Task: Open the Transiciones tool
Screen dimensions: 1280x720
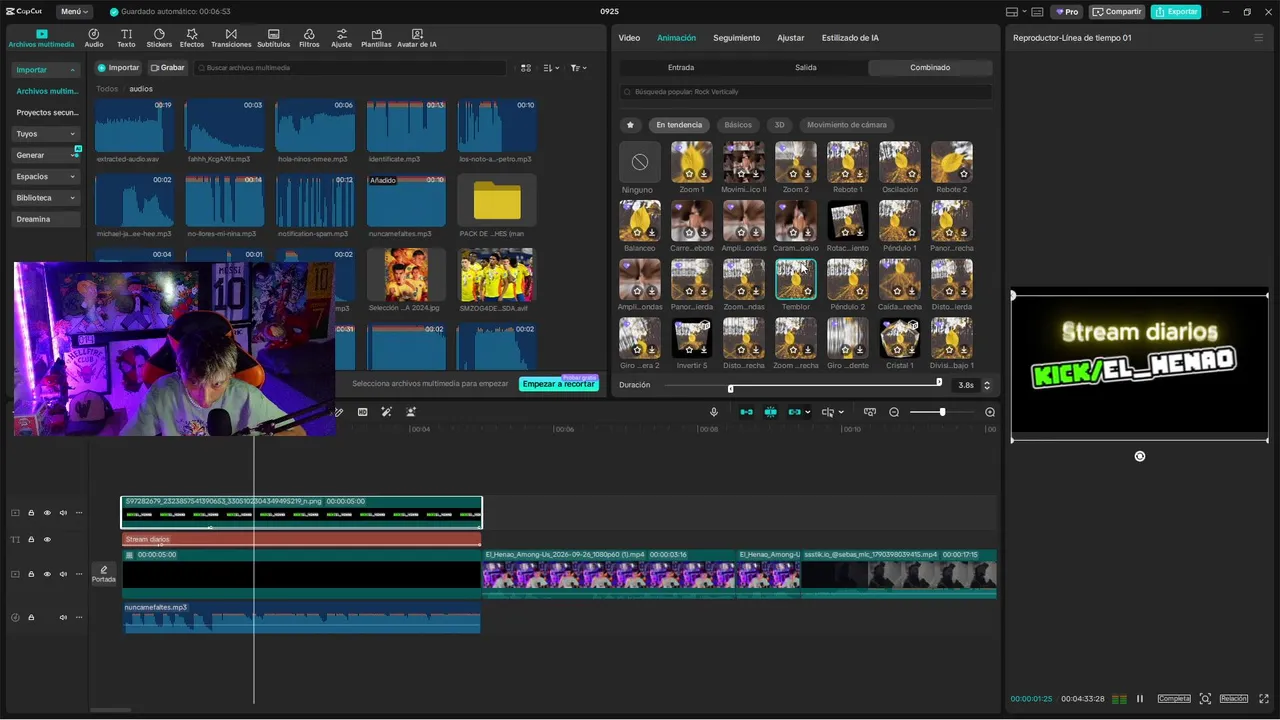Action: (231, 38)
